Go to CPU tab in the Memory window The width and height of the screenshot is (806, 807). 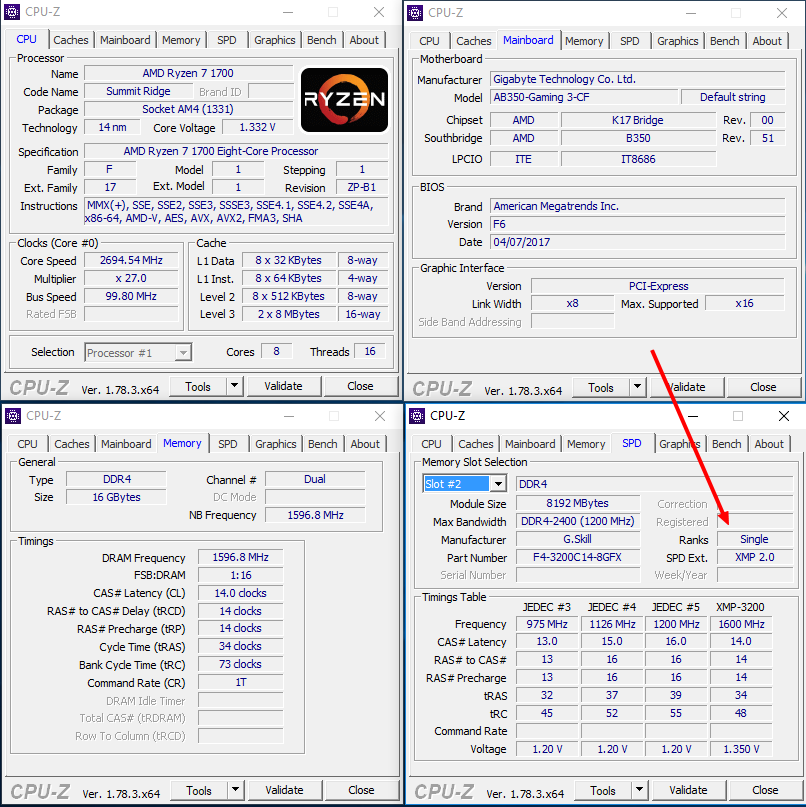(27, 444)
